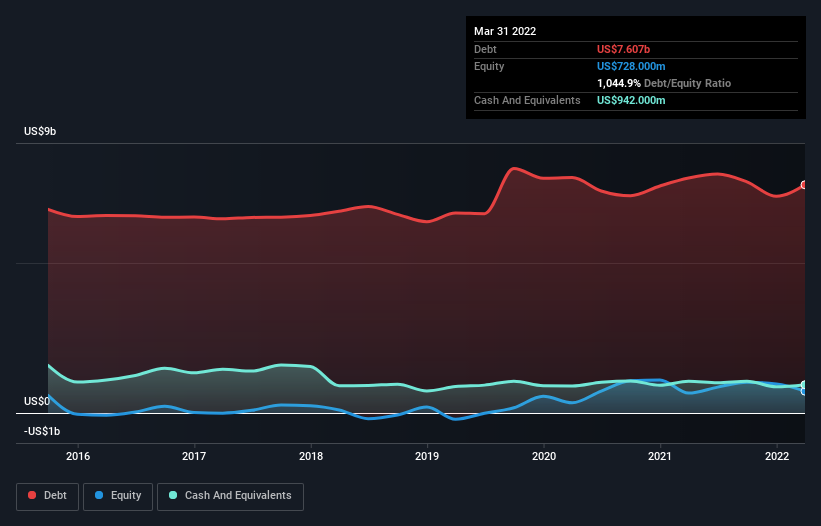Click the US$9b y-axis label
821x526 pixels.
pyautogui.click(x=40, y=131)
